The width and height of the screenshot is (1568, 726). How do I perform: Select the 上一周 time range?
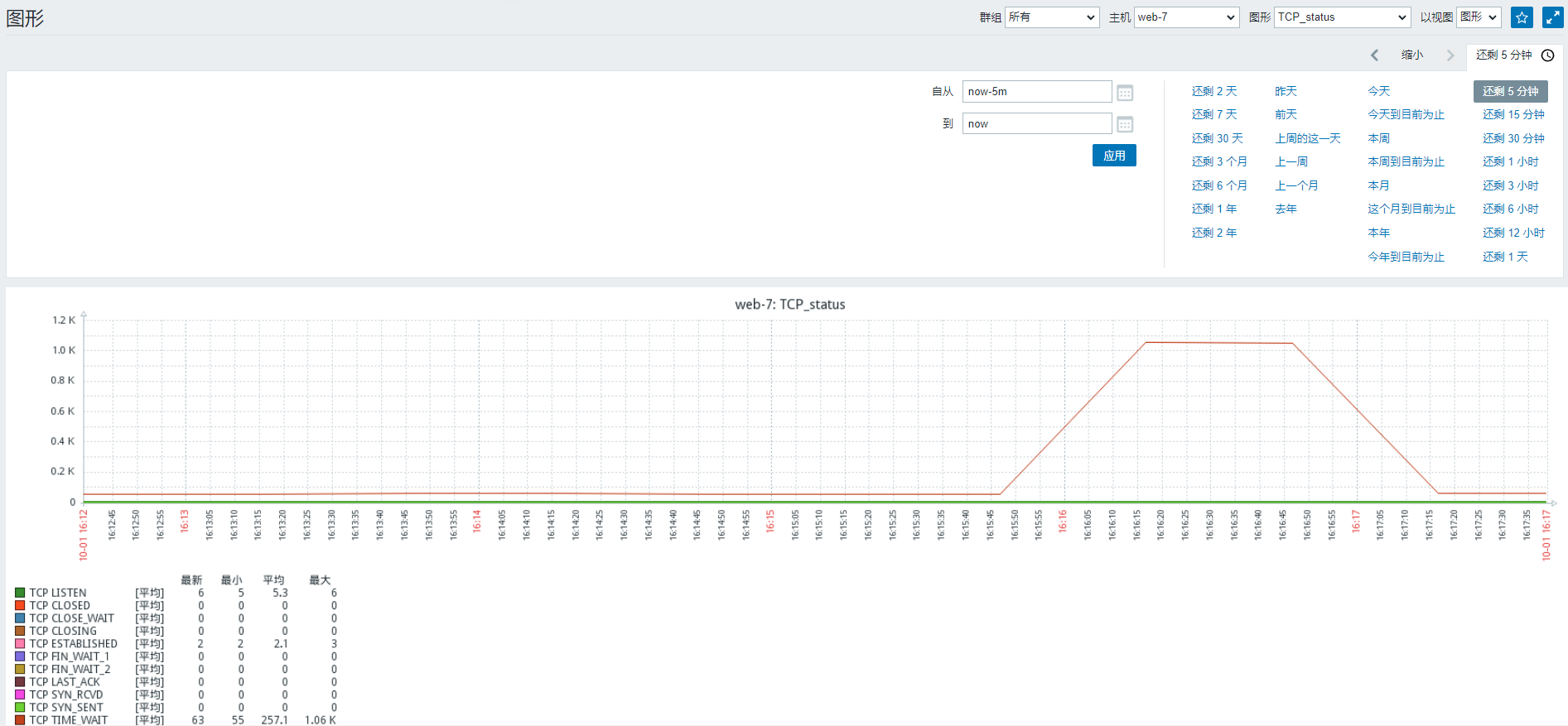click(1291, 161)
